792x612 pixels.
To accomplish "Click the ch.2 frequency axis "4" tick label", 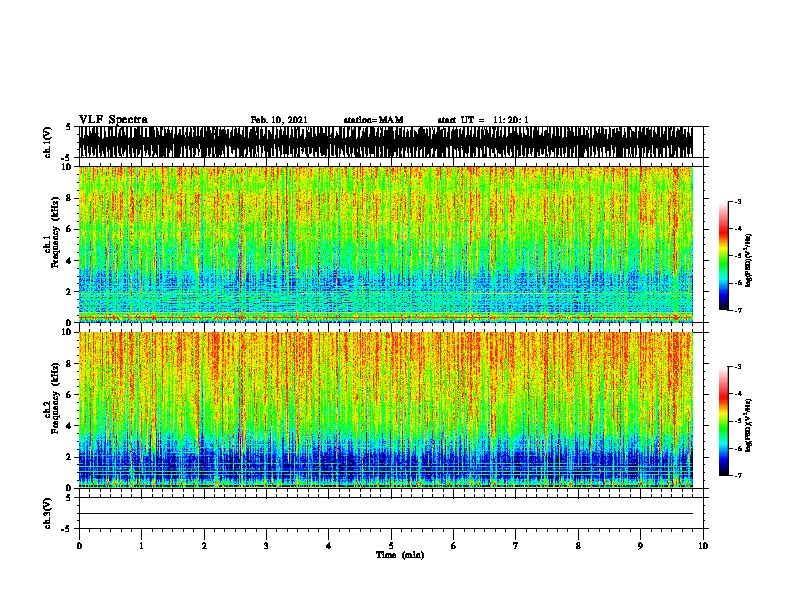I will tap(70, 426).
